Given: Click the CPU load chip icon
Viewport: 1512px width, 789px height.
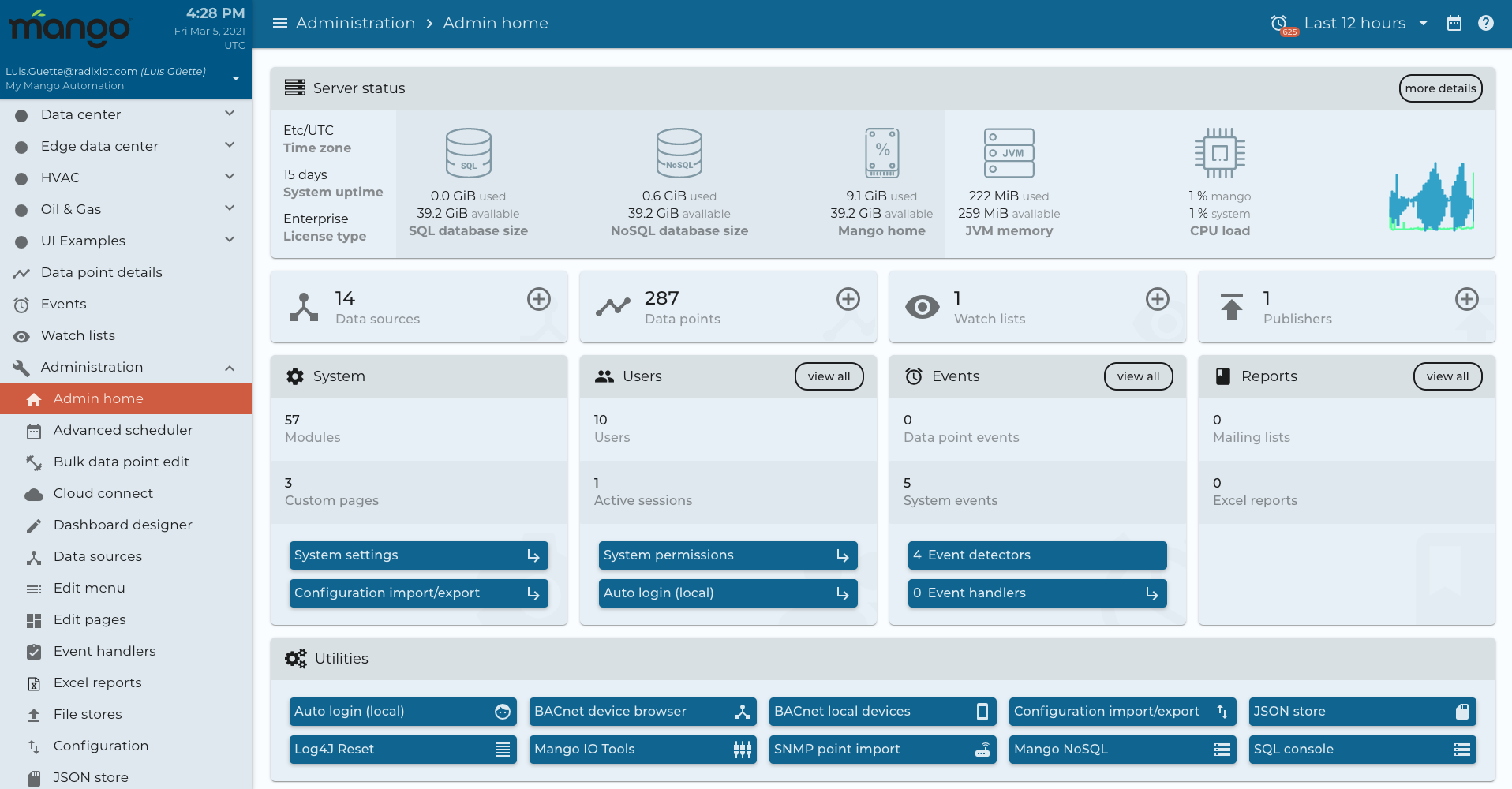Looking at the screenshot, I should [x=1220, y=152].
